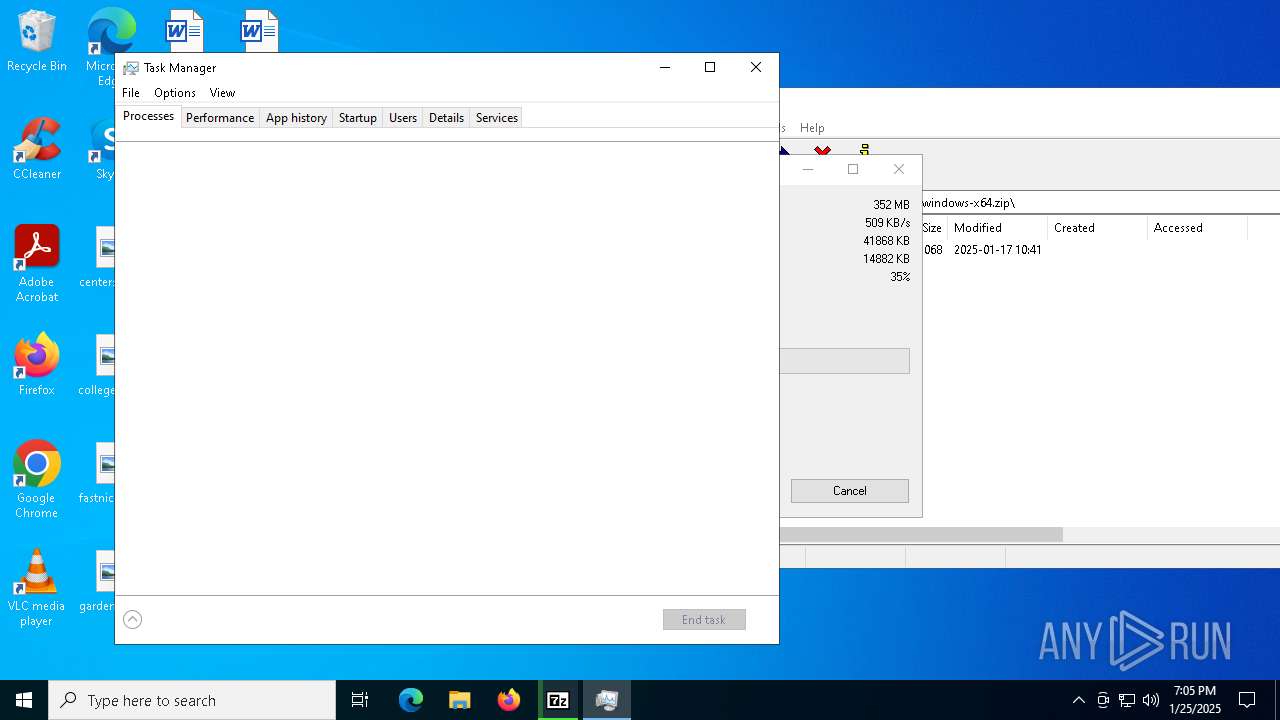1280x720 pixels.
Task: Open the View menu in Task Manager
Action: click(222, 93)
